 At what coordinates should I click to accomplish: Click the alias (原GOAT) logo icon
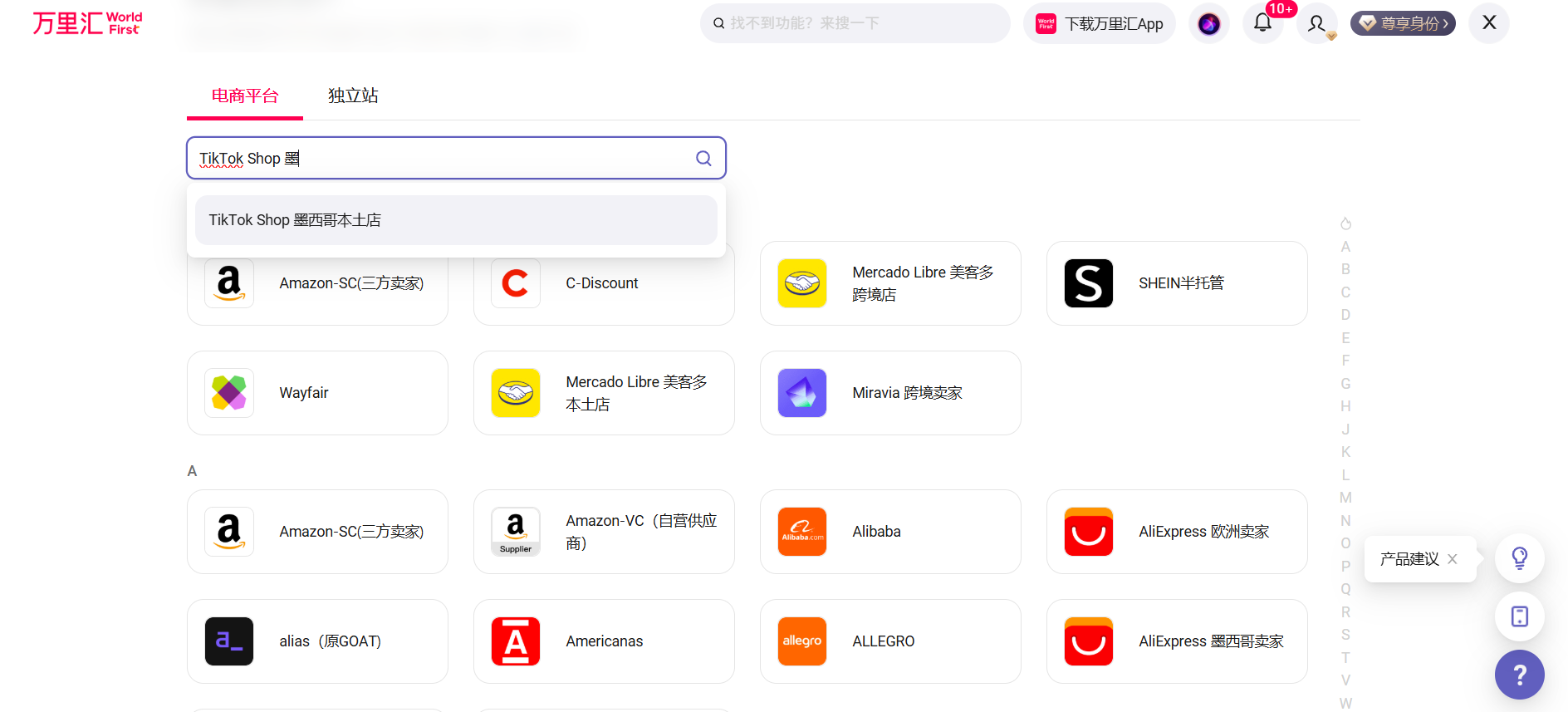click(229, 641)
